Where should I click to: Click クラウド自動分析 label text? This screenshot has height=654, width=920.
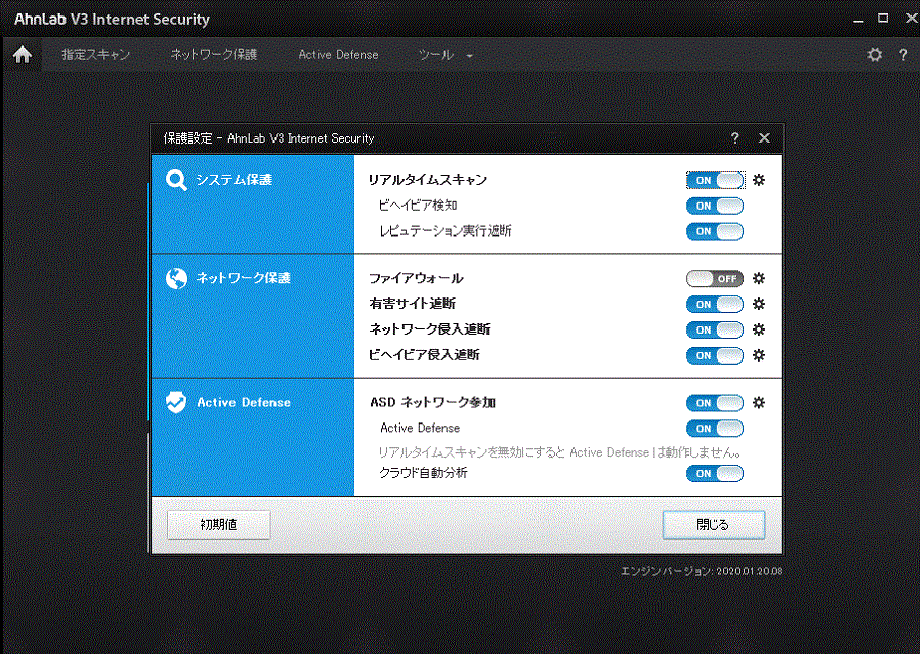pyautogui.click(x=423, y=473)
